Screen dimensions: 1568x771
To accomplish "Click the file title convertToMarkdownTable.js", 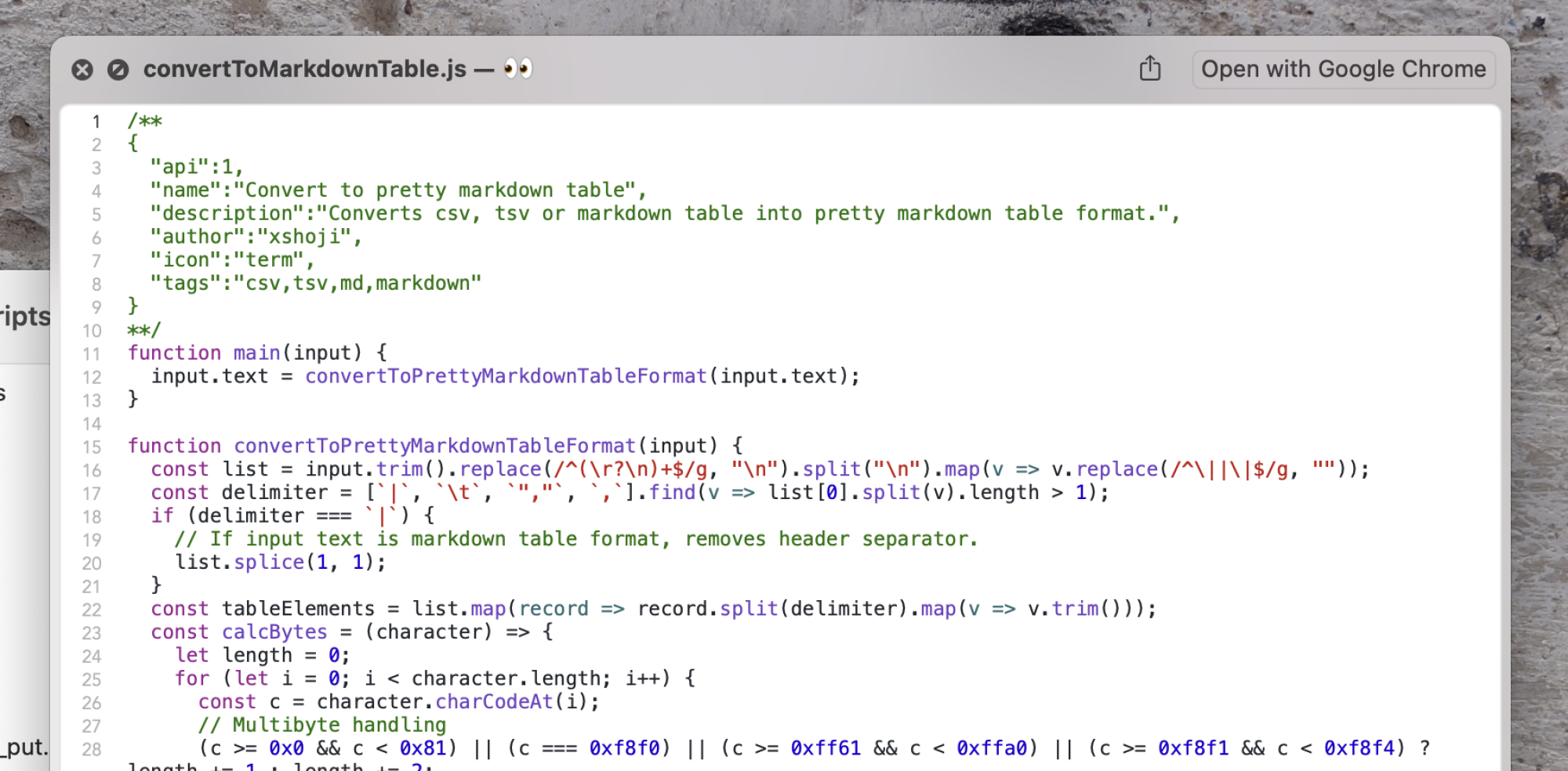I will click(x=305, y=69).
